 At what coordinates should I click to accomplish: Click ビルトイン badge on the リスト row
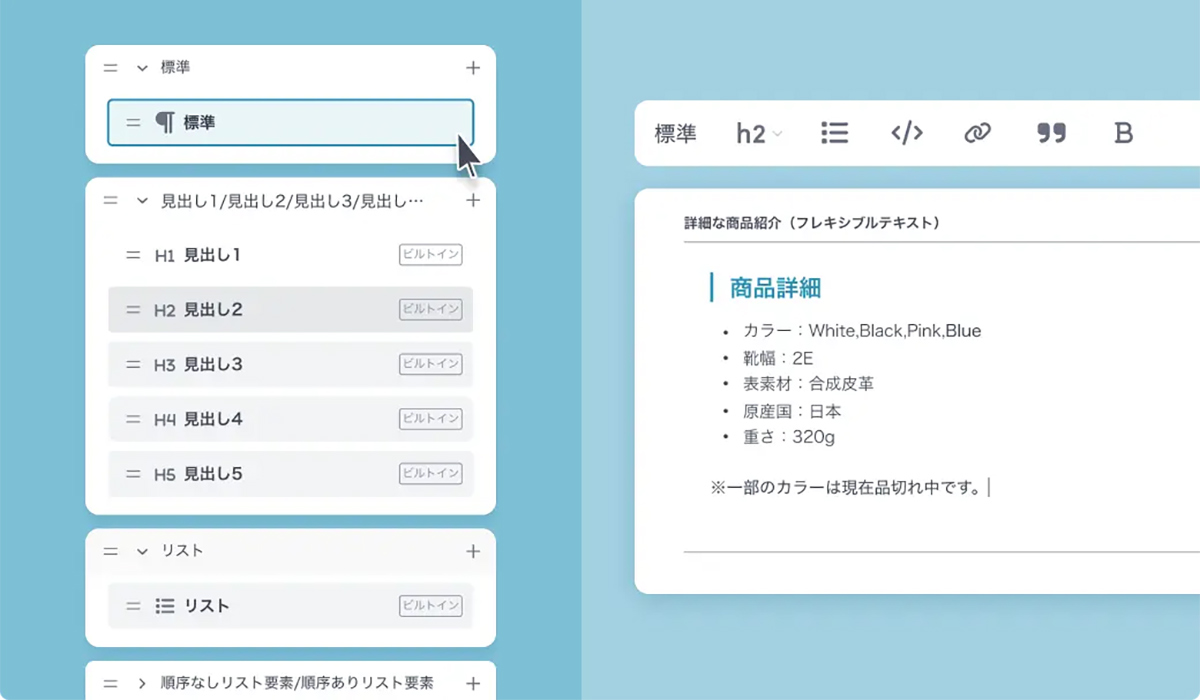point(431,605)
